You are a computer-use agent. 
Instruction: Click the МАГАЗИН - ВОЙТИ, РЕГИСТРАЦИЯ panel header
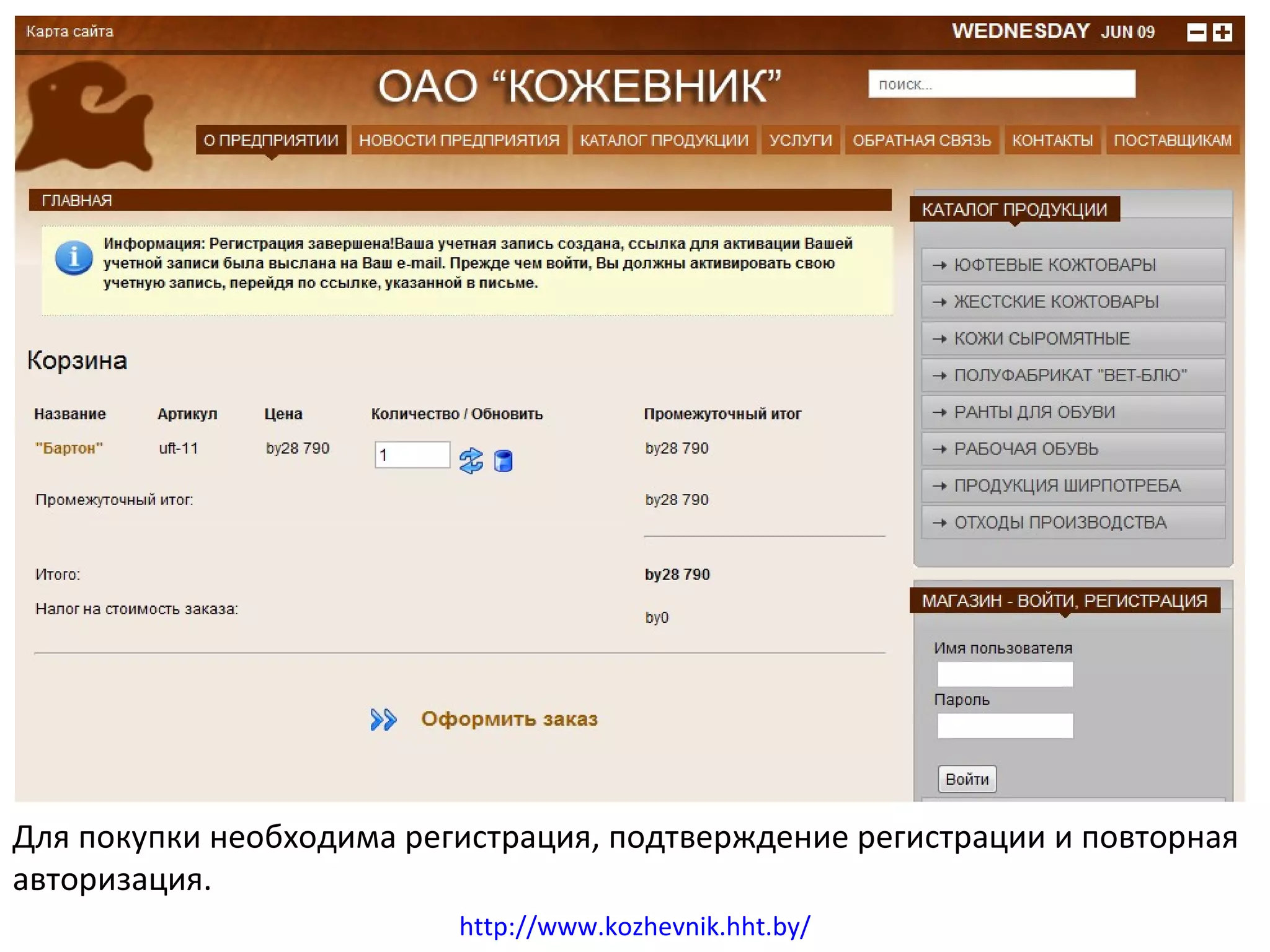[x=1065, y=601]
